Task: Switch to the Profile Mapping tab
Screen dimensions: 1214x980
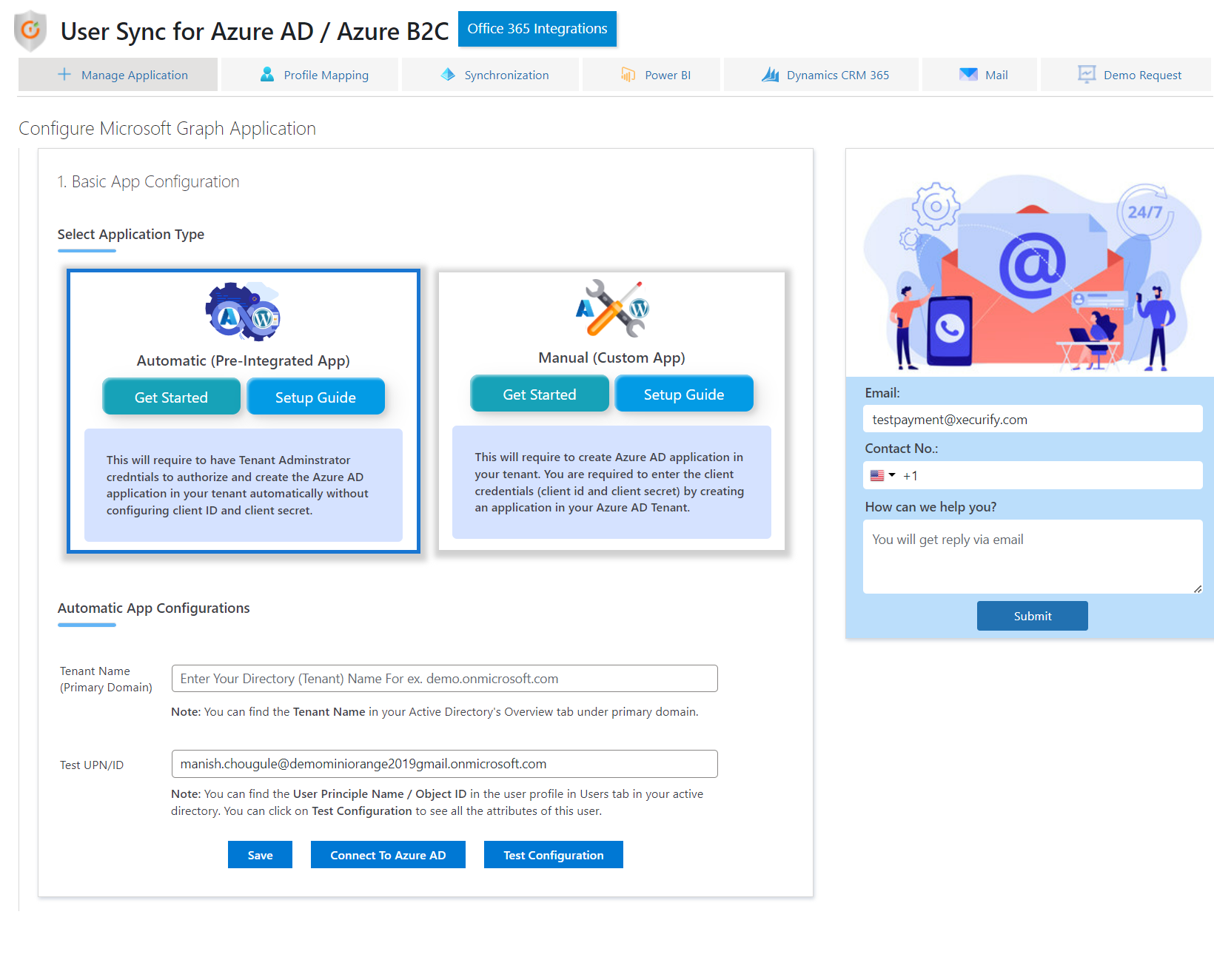Action: coord(310,75)
